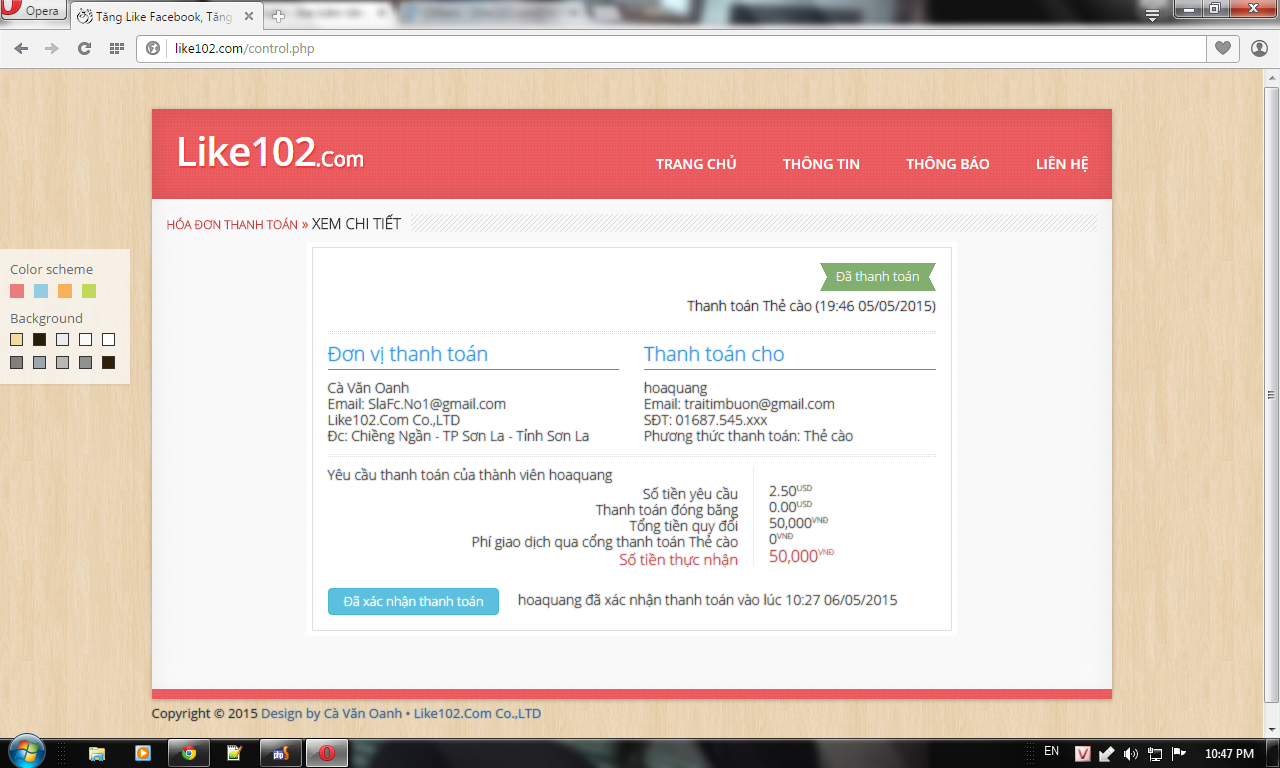
Task: Pick the pale yellow background swatch
Action: tap(17, 340)
